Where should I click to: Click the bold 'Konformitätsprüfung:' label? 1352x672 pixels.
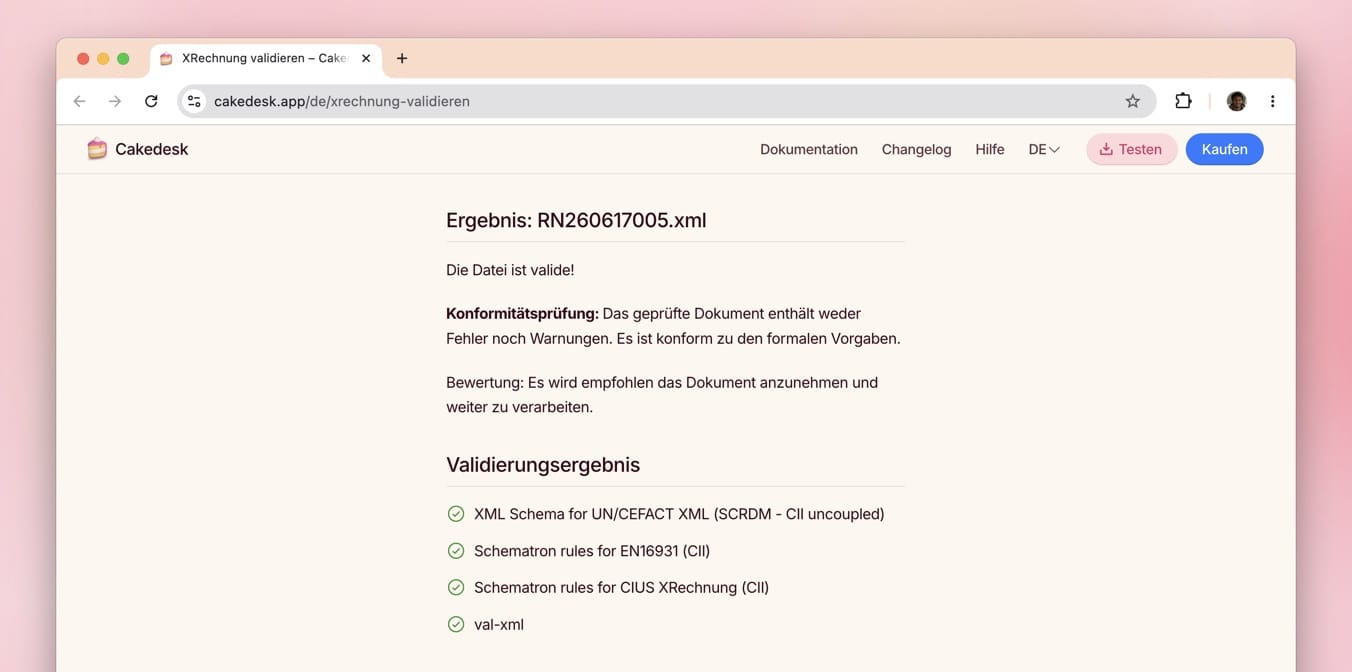coord(522,314)
